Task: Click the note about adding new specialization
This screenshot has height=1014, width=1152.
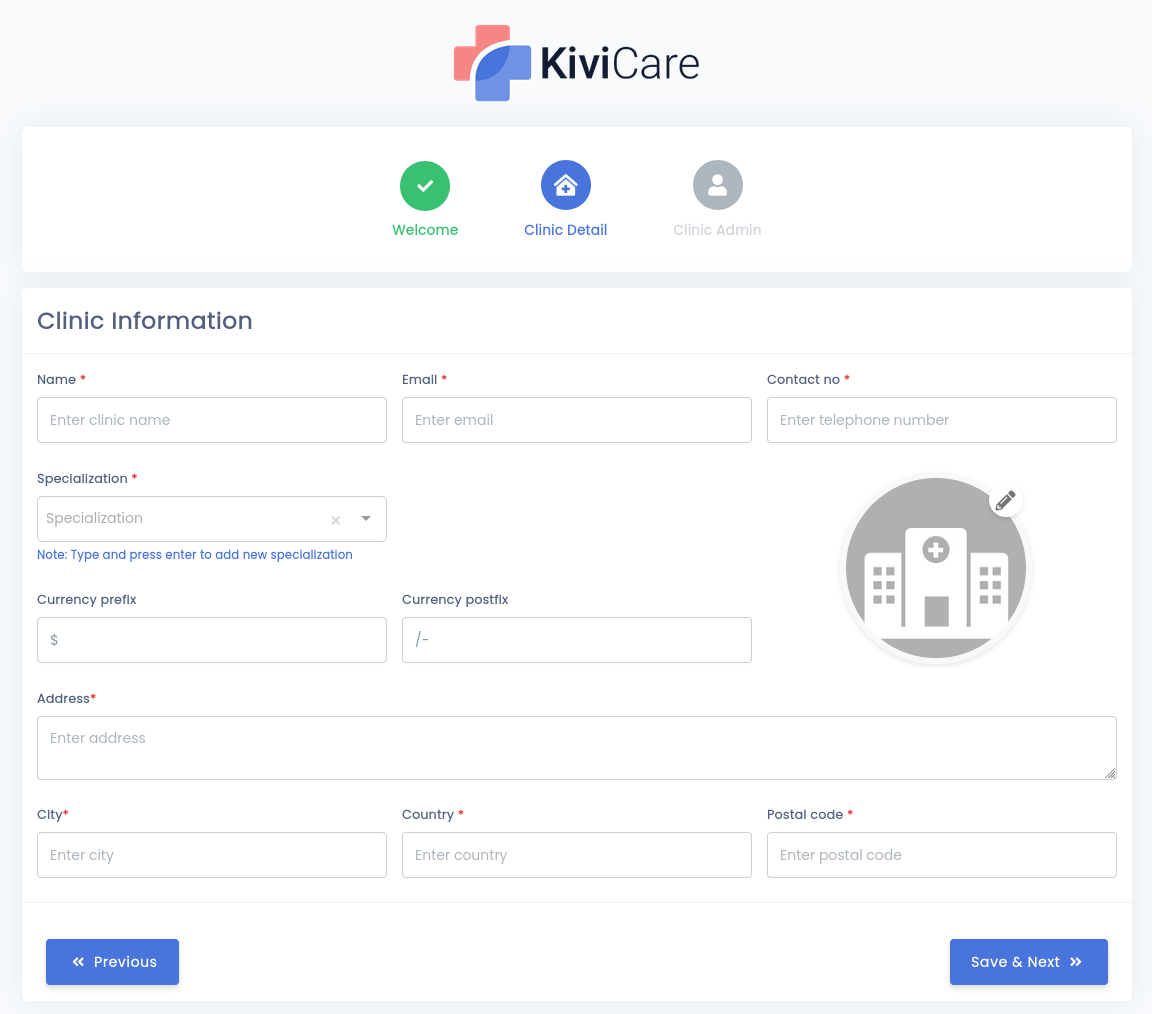Action: point(194,554)
